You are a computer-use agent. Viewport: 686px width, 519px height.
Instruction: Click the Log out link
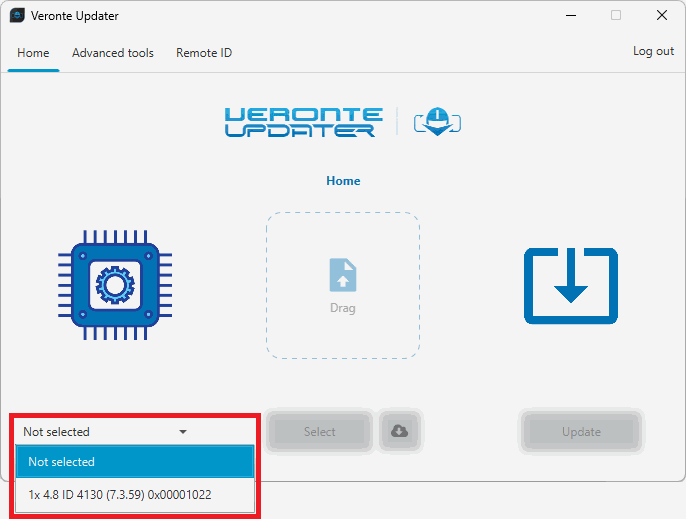(x=653, y=51)
